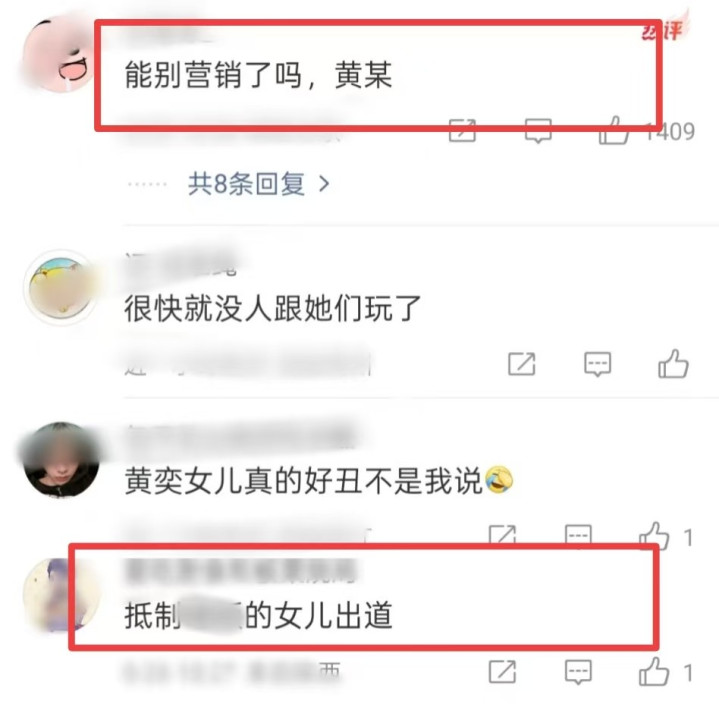Viewport: 719px width, 704px height.
Task: Open the purple-toned avatar of last commenter
Action: point(61,595)
